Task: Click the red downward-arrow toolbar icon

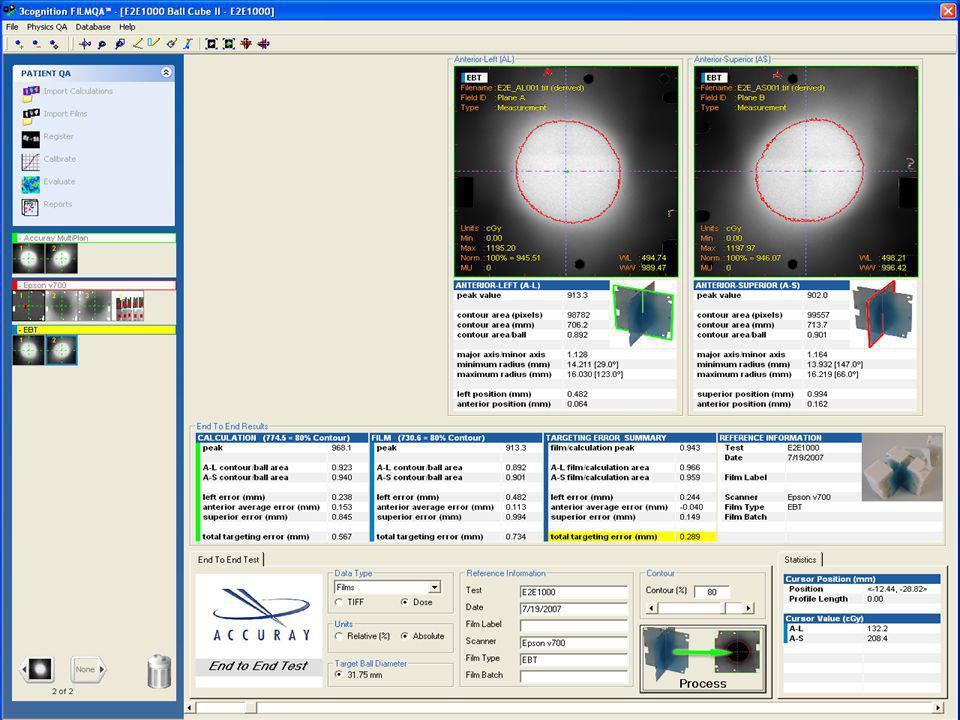Action: click(246, 44)
